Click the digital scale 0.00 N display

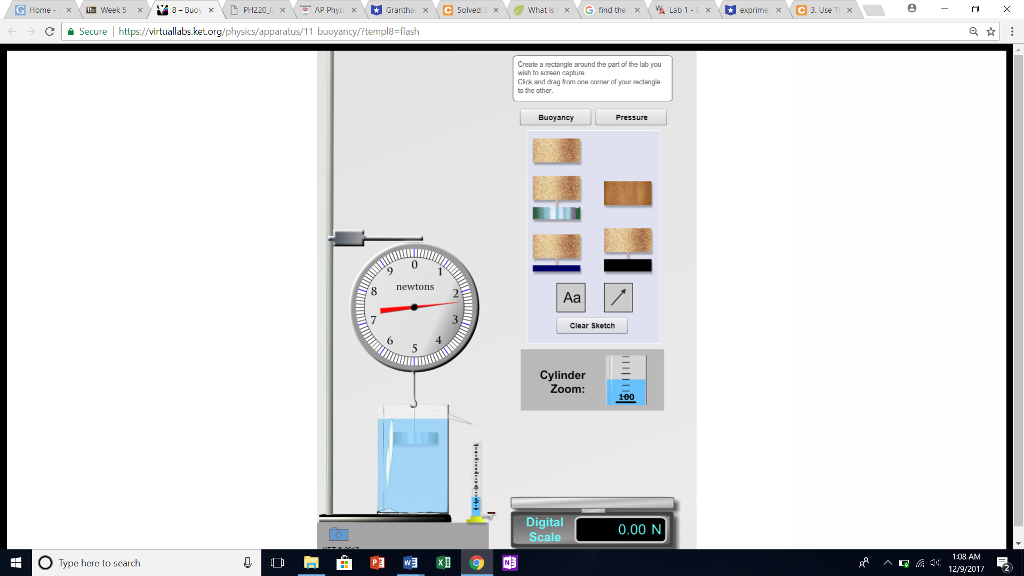(x=620, y=530)
